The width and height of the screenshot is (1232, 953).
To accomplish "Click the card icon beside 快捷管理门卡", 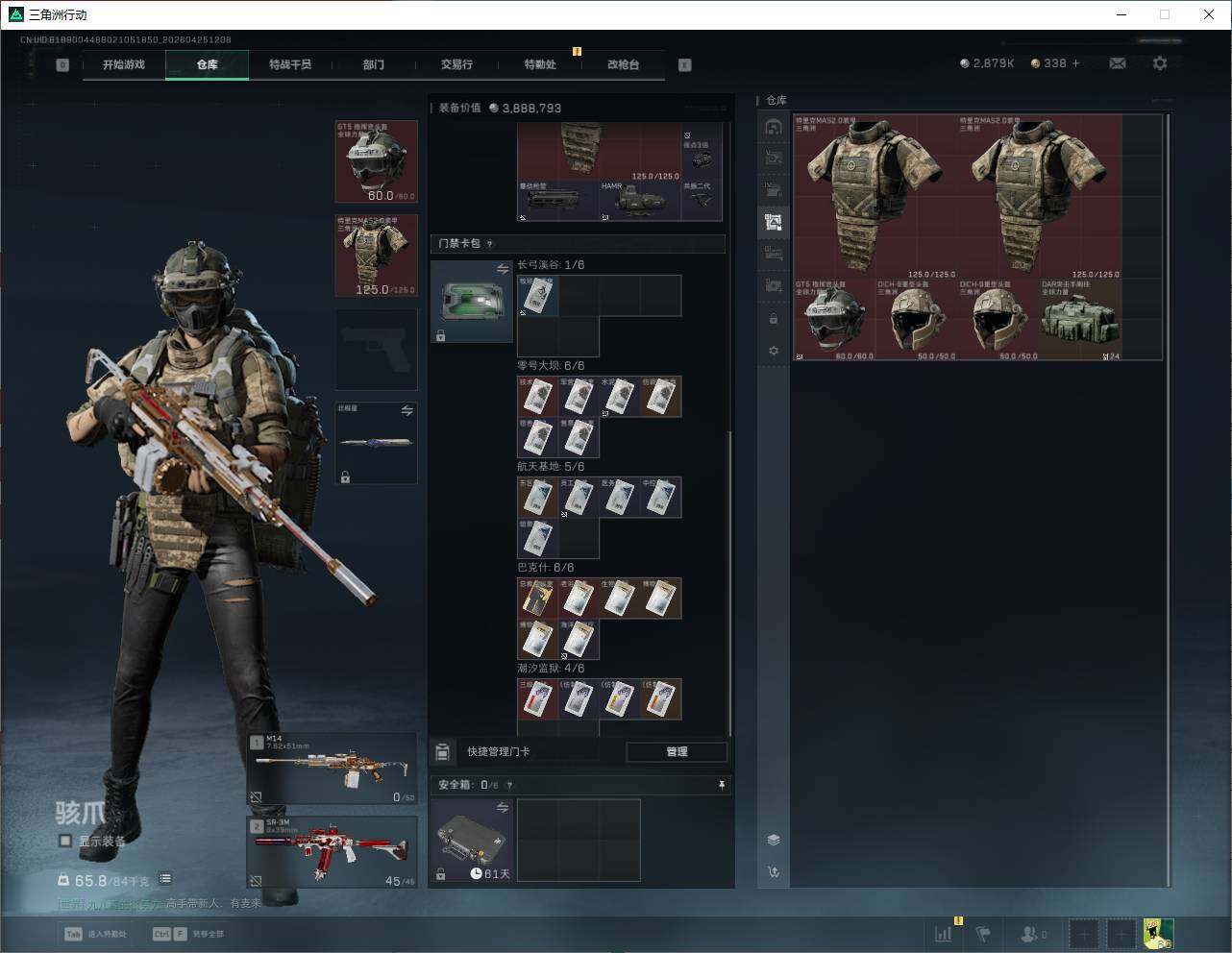I will 443,751.
